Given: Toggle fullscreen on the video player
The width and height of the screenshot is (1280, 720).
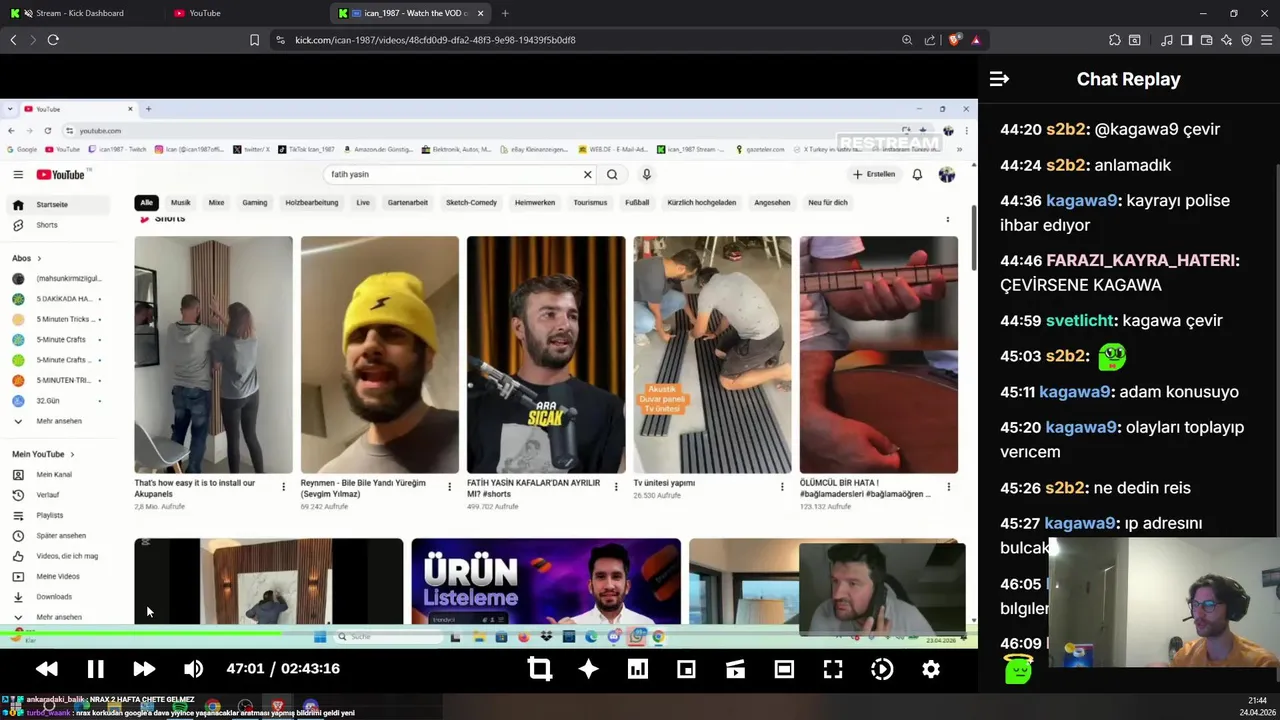Looking at the screenshot, I should 833,669.
